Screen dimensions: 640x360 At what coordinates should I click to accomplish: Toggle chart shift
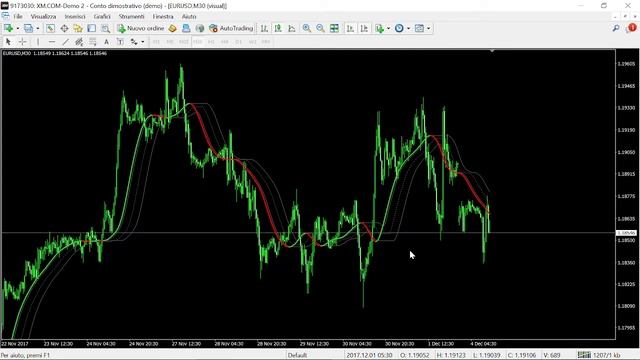point(364,28)
